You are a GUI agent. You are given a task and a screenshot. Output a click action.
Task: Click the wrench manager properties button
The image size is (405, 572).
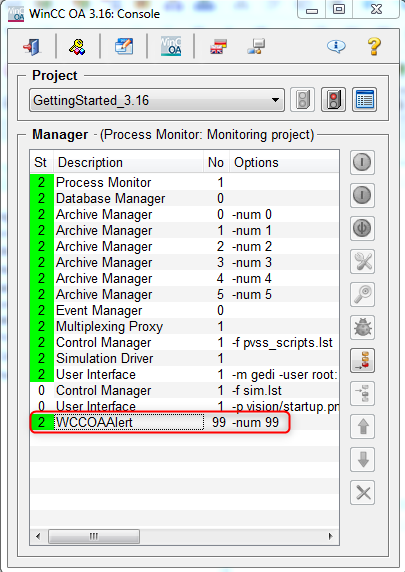(363, 262)
